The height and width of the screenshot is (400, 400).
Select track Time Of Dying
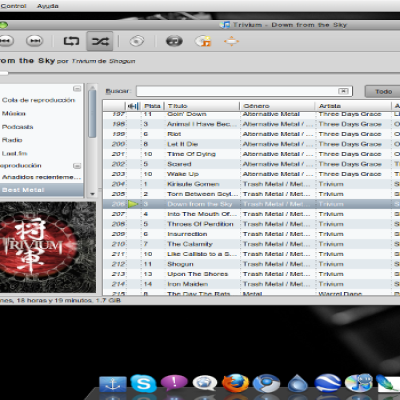(251, 154)
